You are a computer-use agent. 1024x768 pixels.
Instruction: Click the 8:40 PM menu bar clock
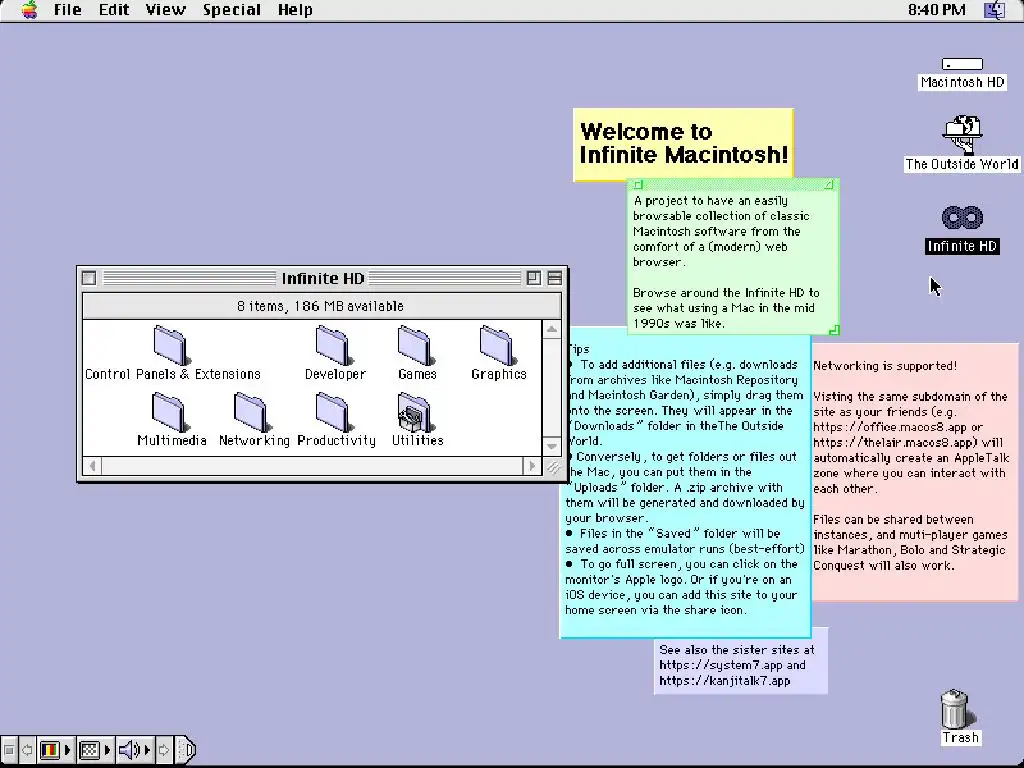936,10
